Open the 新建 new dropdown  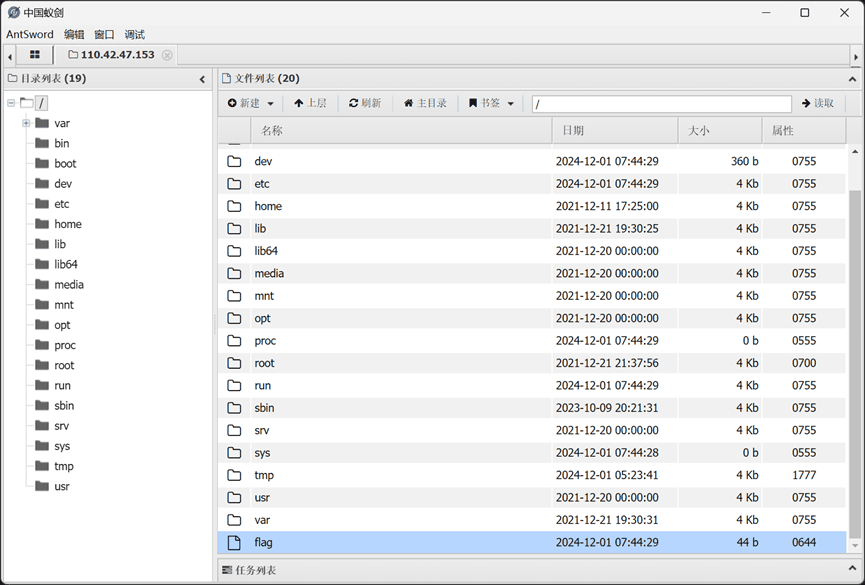[250, 103]
